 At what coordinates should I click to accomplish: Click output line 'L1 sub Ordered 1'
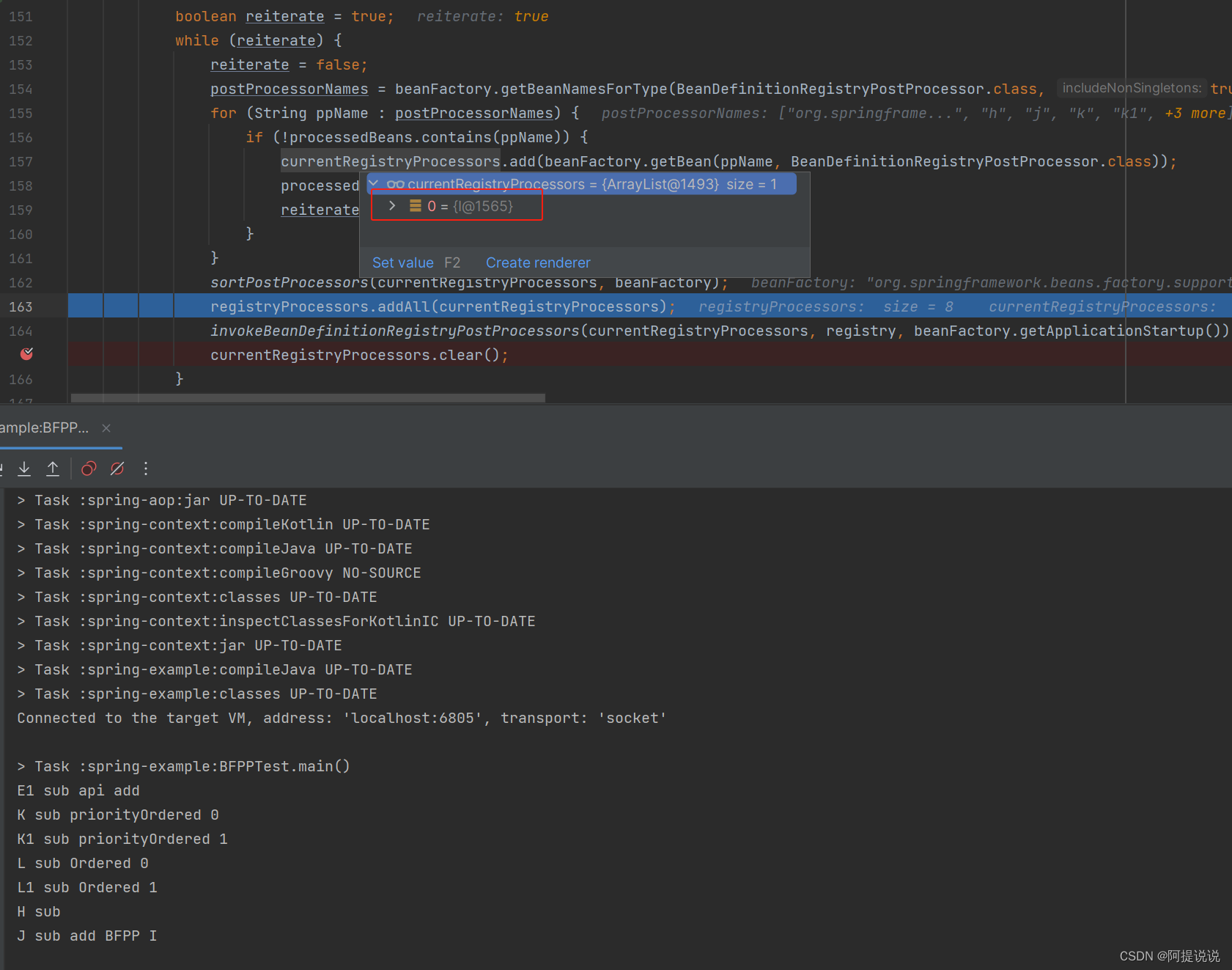[x=87, y=887]
